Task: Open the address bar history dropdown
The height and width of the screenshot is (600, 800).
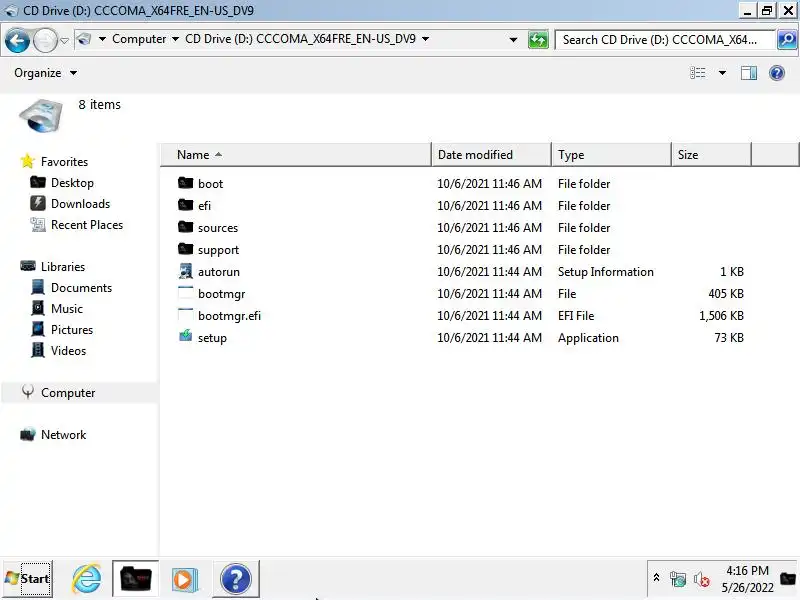Action: coord(513,40)
